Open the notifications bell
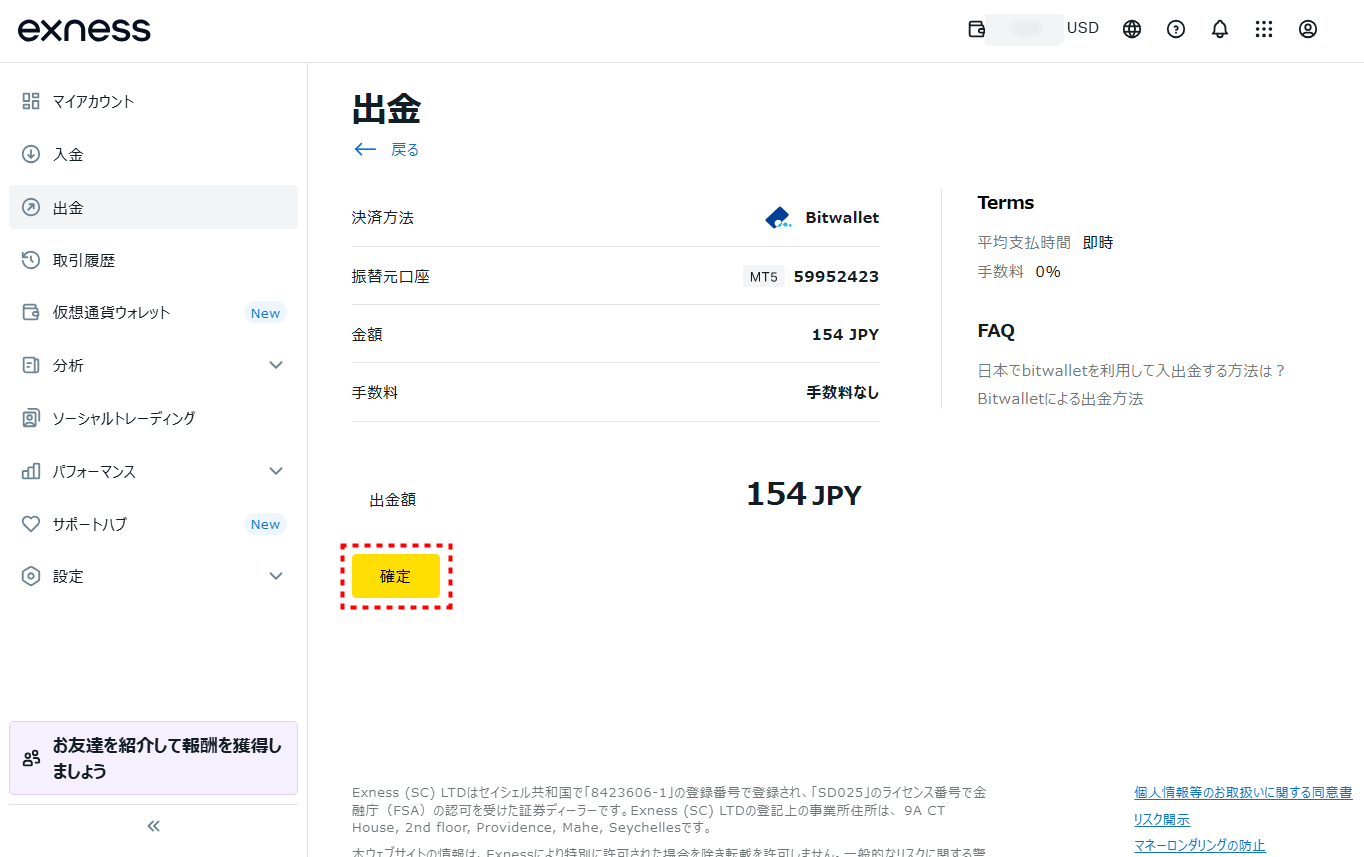 (x=1220, y=29)
